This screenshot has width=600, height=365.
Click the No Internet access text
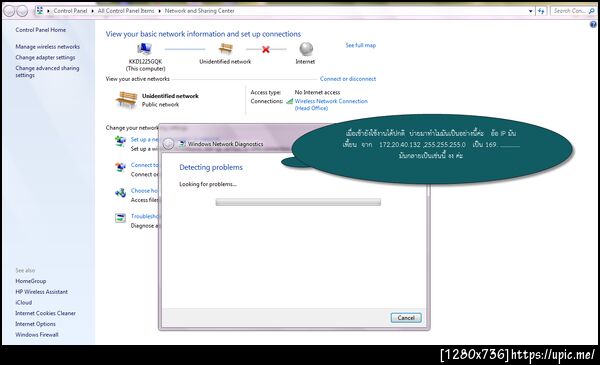317,92
